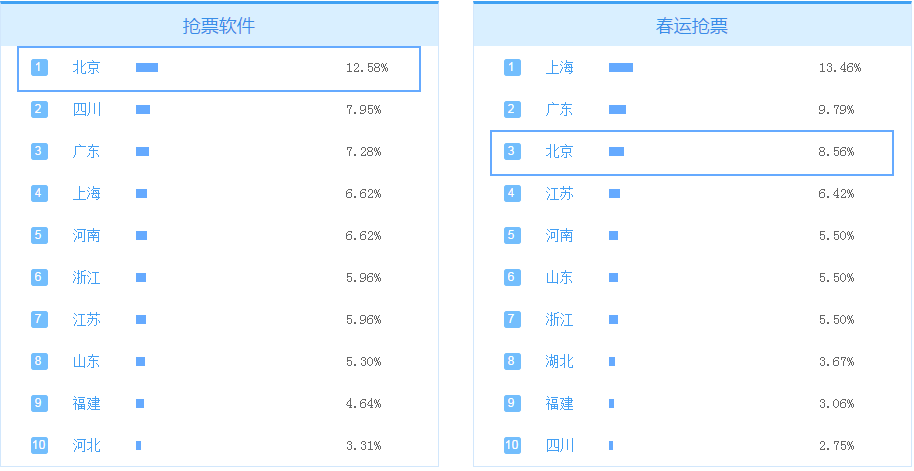
Task: Open 上海 link in 春运抢票 ranking
Action: [x=559, y=68]
